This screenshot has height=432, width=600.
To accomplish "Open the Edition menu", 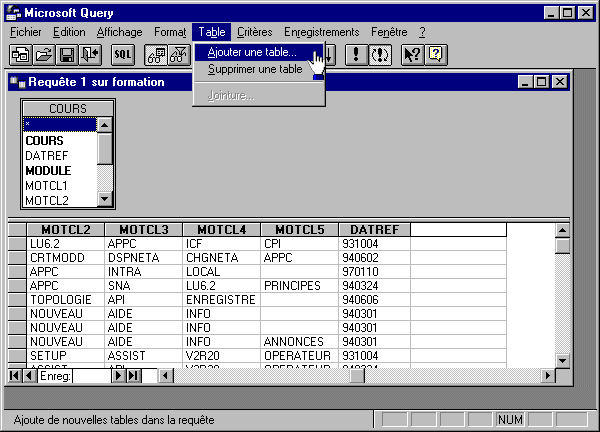I will tap(69, 32).
